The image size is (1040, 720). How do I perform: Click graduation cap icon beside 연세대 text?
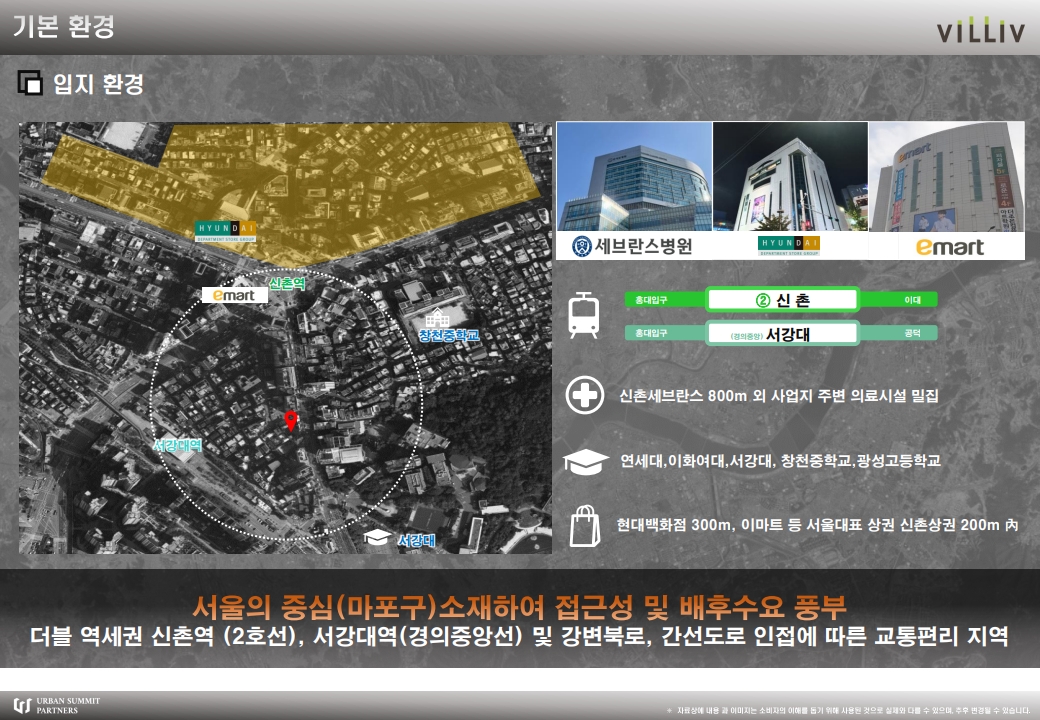pyautogui.click(x=586, y=461)
